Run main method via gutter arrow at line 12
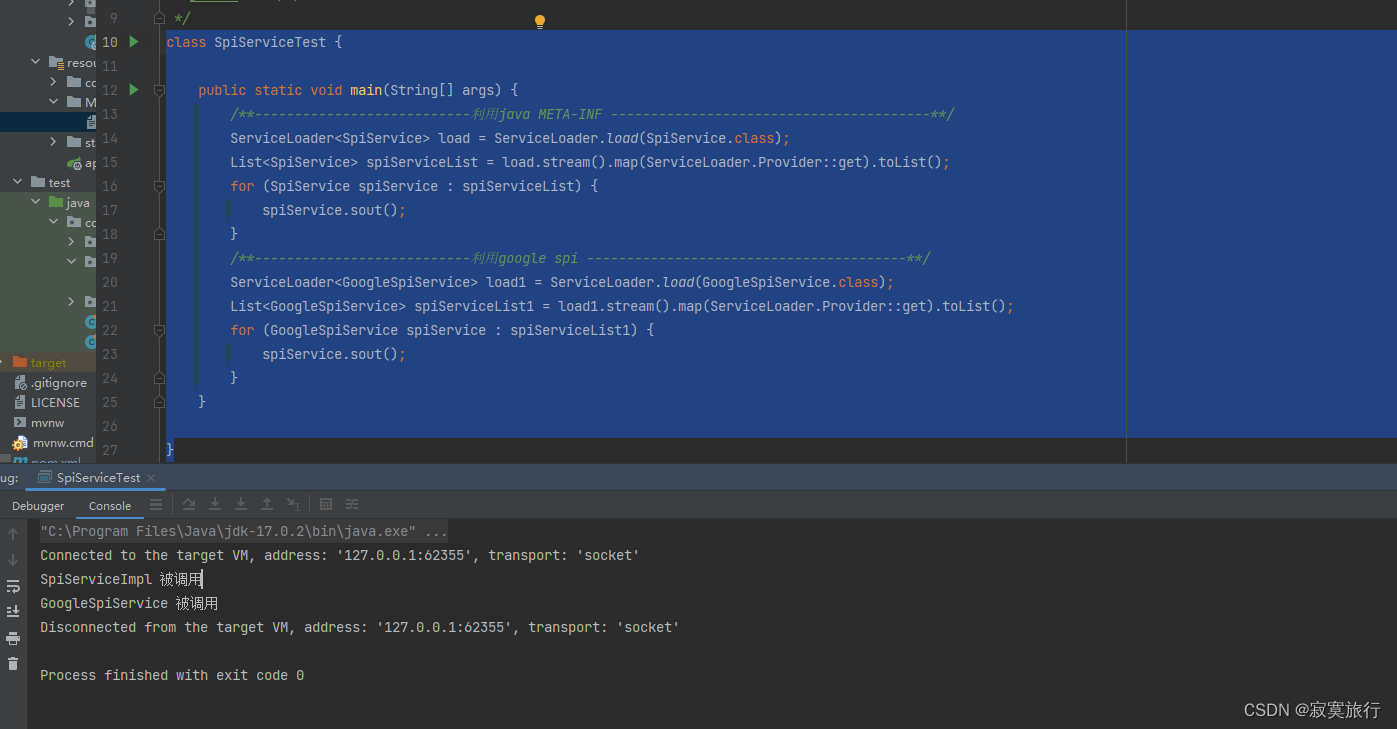 (134, 90)
